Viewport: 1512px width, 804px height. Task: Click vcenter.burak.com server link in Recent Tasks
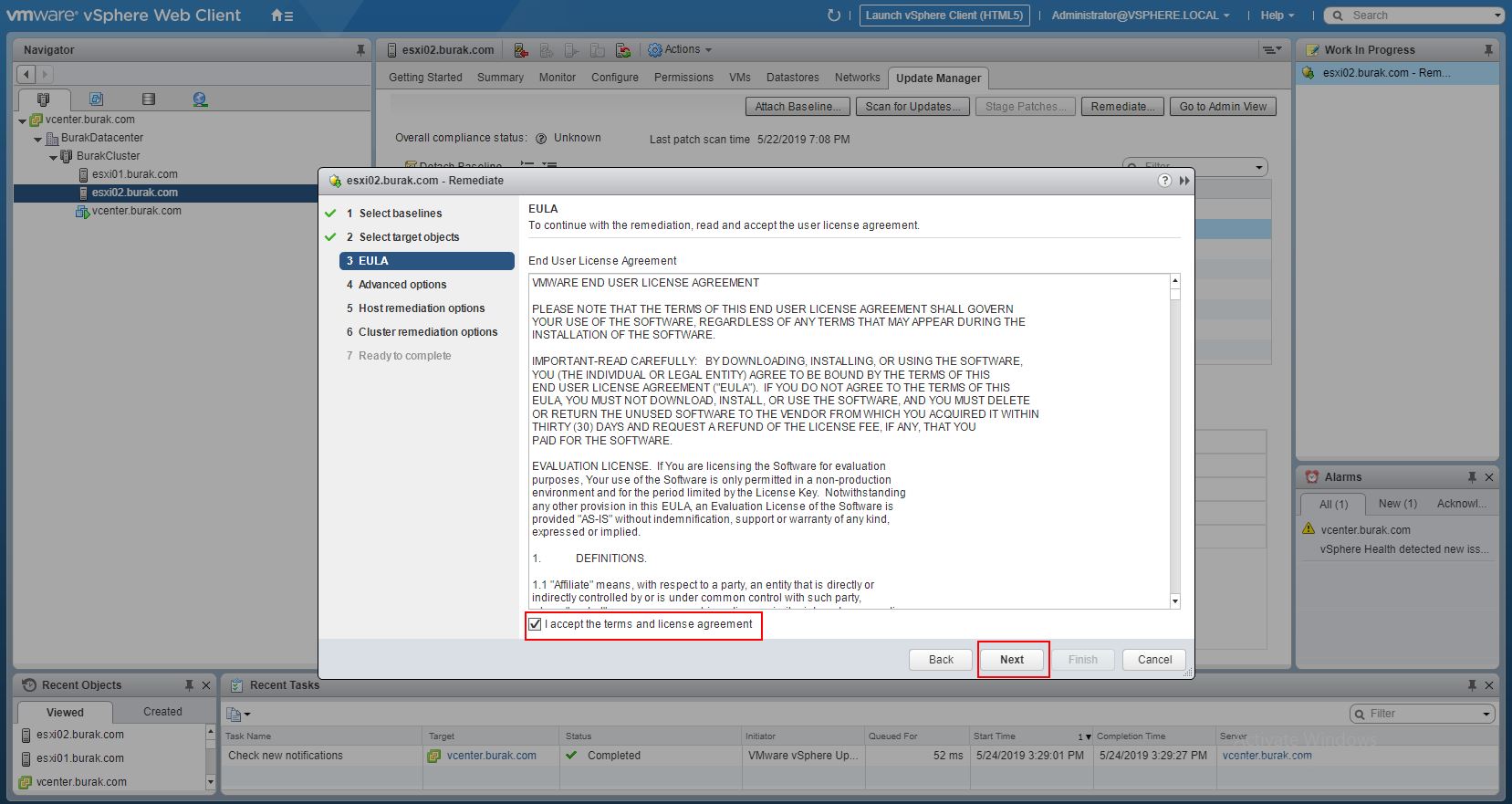[x=1267, y=756]
